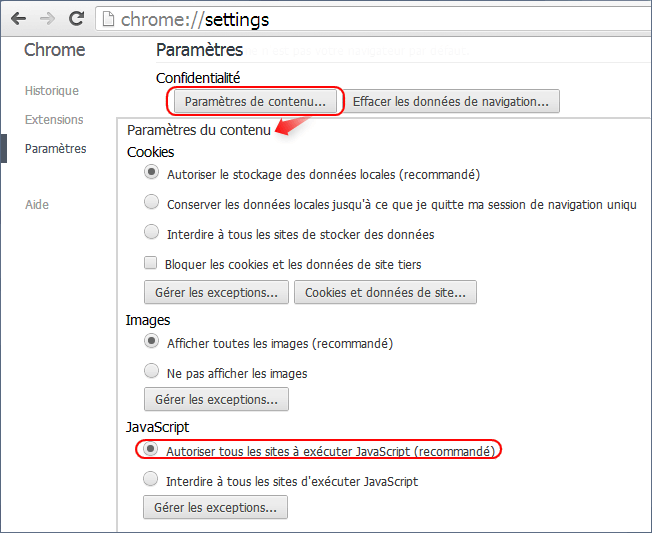Click the Confidentialité section heading
This screenshot has width=652, height=533.
tap(198, 78)
